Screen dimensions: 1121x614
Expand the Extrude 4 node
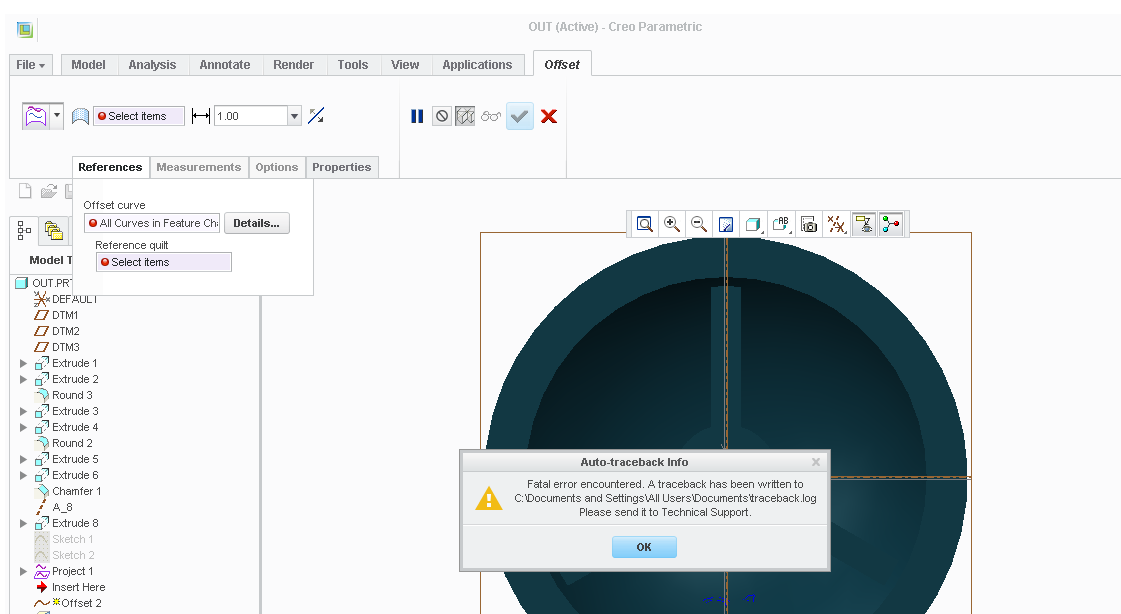pyautogui.click(x=24, y=427)
